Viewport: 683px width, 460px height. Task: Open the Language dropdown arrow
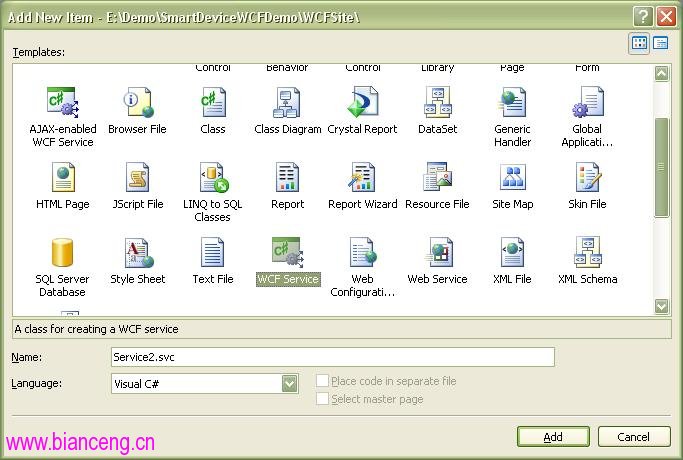[290, 384]
